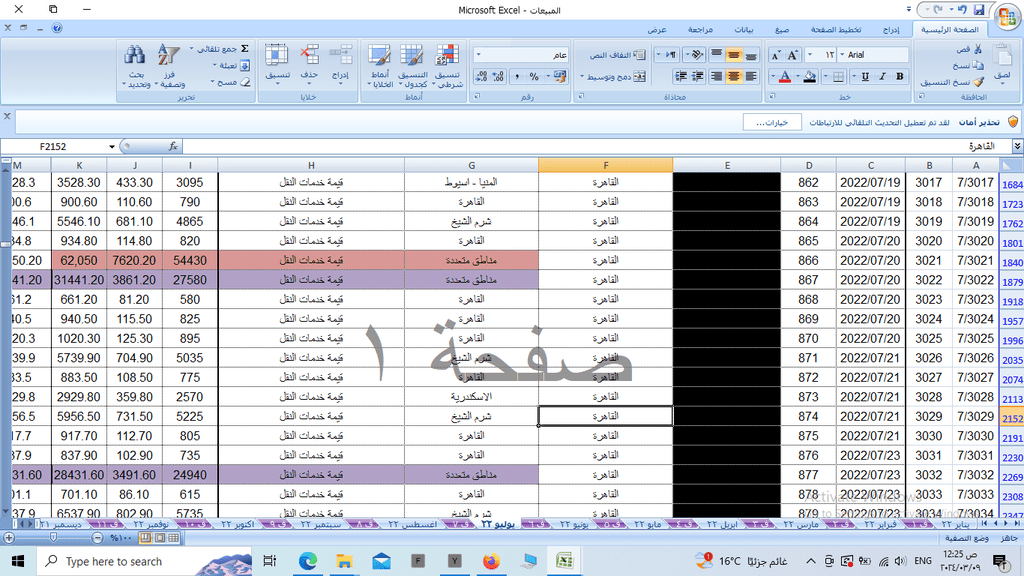The width and height of the screenshot is (1024, 576).
Task: Click the zoom slider handle
Action: tap(54, 537)
